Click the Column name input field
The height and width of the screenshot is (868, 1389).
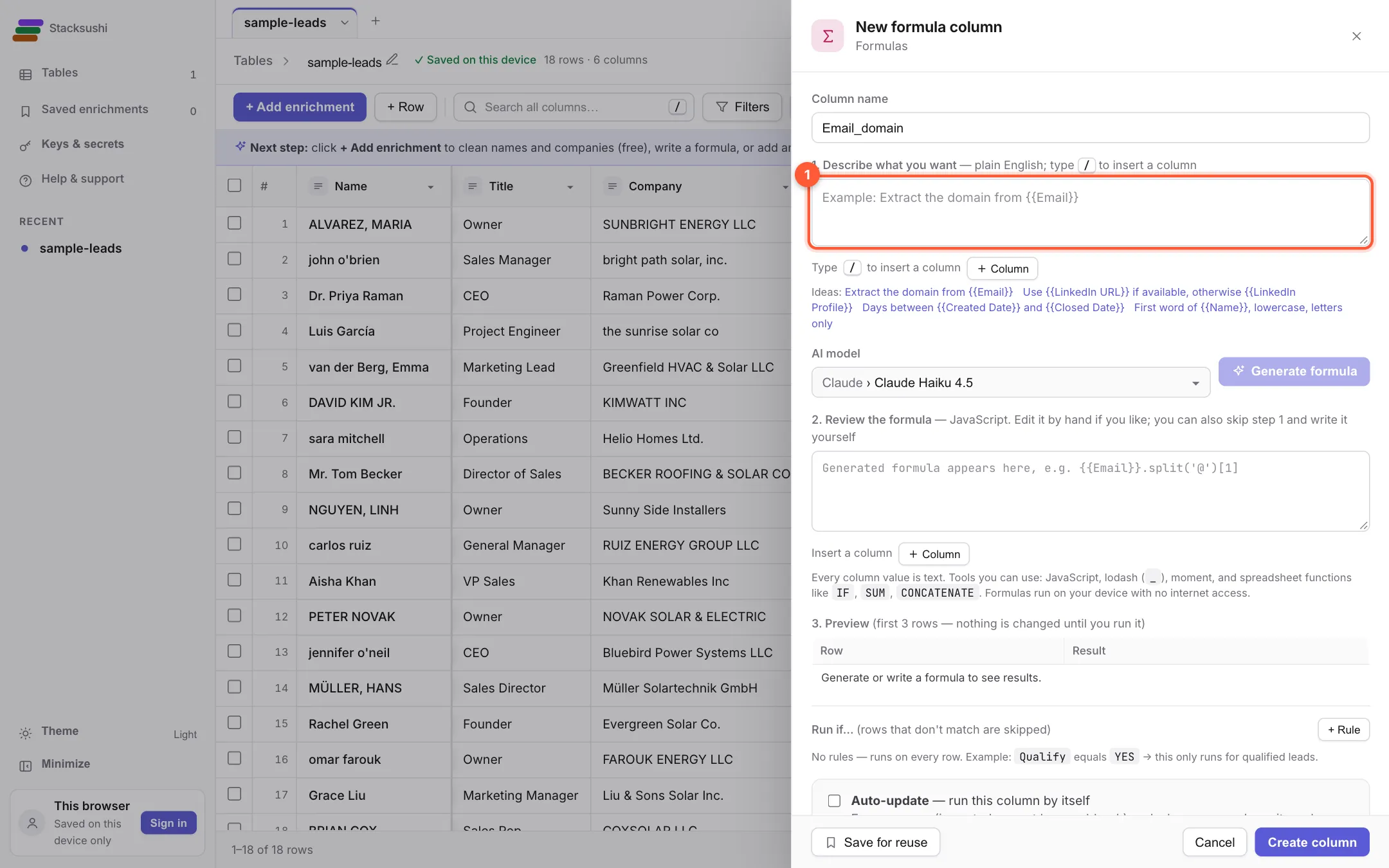coord(1091,128)
